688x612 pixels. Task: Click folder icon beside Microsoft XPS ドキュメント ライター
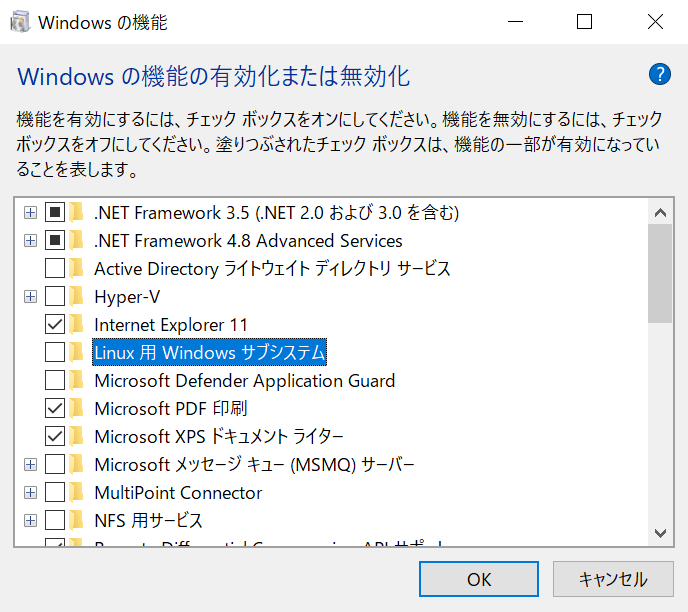tap(76, 437)
